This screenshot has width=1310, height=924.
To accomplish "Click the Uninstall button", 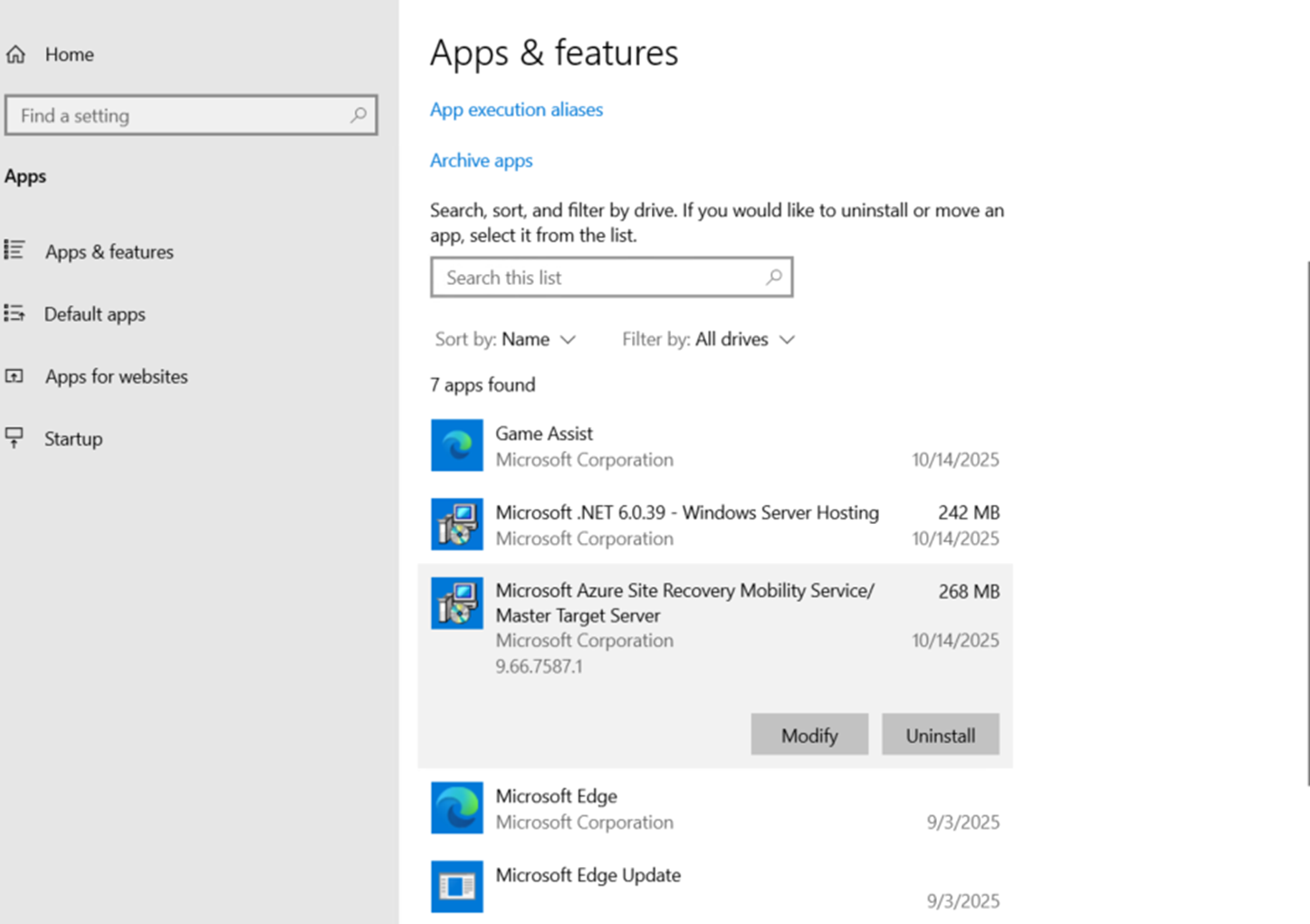I will pyautogui.click(x=941, y=735).
